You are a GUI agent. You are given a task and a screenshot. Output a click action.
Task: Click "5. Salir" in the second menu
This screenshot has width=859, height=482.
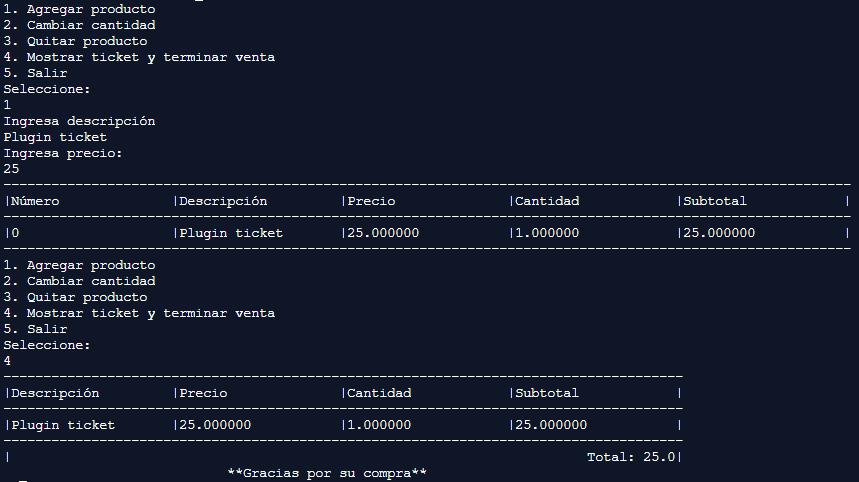pyautogui.click(x=35, y=329)
